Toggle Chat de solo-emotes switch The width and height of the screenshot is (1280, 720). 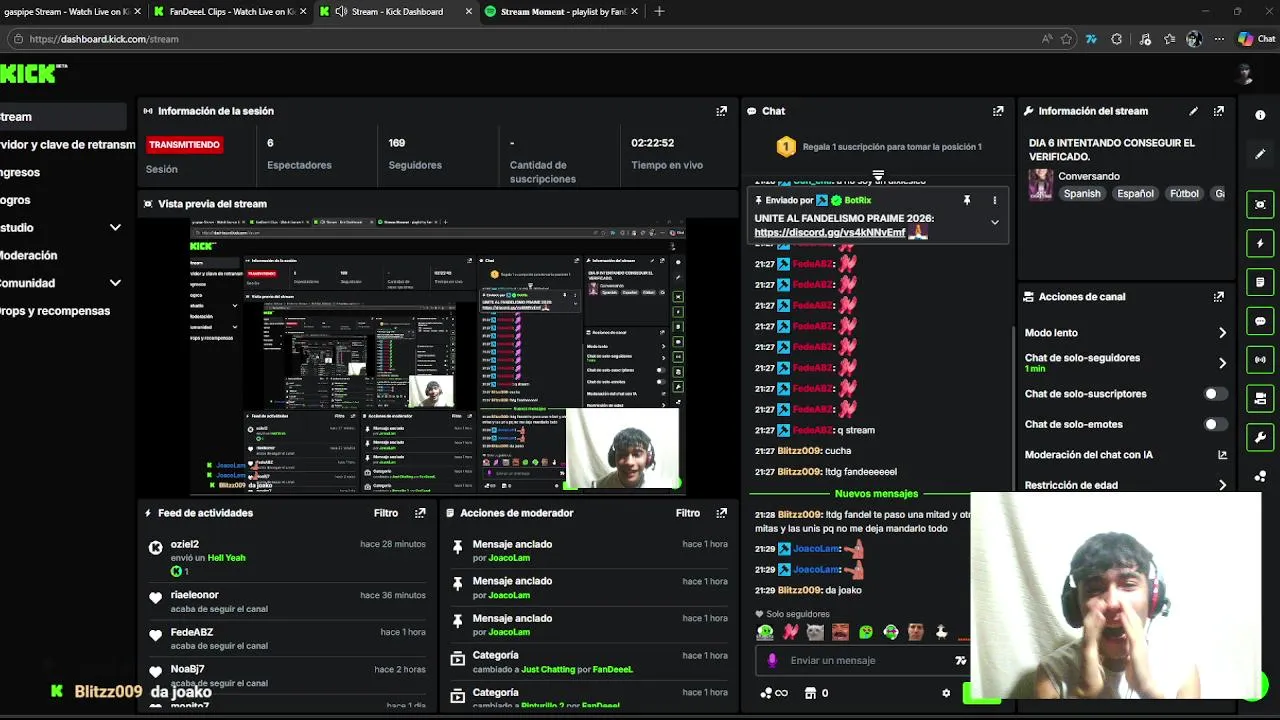click(x=1215, y=424)
